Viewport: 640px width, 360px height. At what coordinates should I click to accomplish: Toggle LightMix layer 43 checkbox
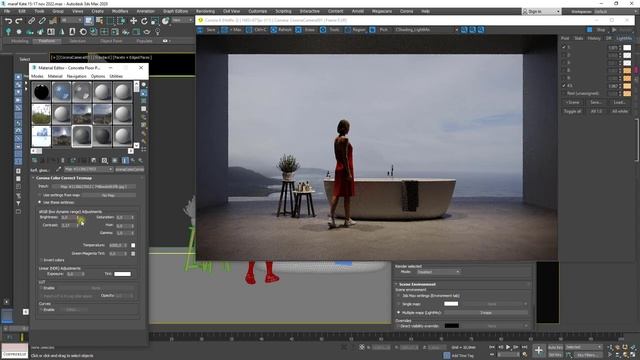pyautogui.click(x=564, y=86)
